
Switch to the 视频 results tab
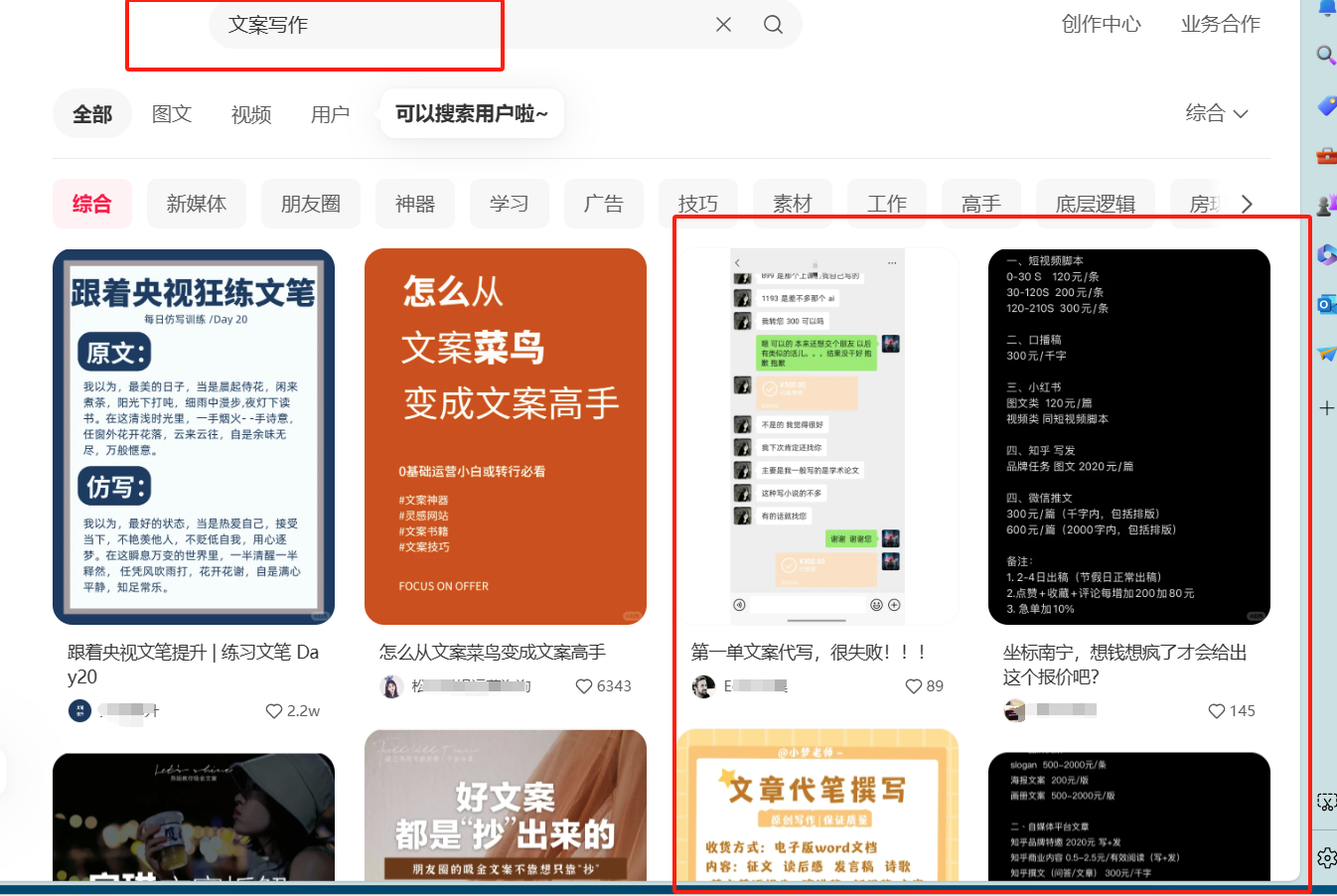(250, 113)
